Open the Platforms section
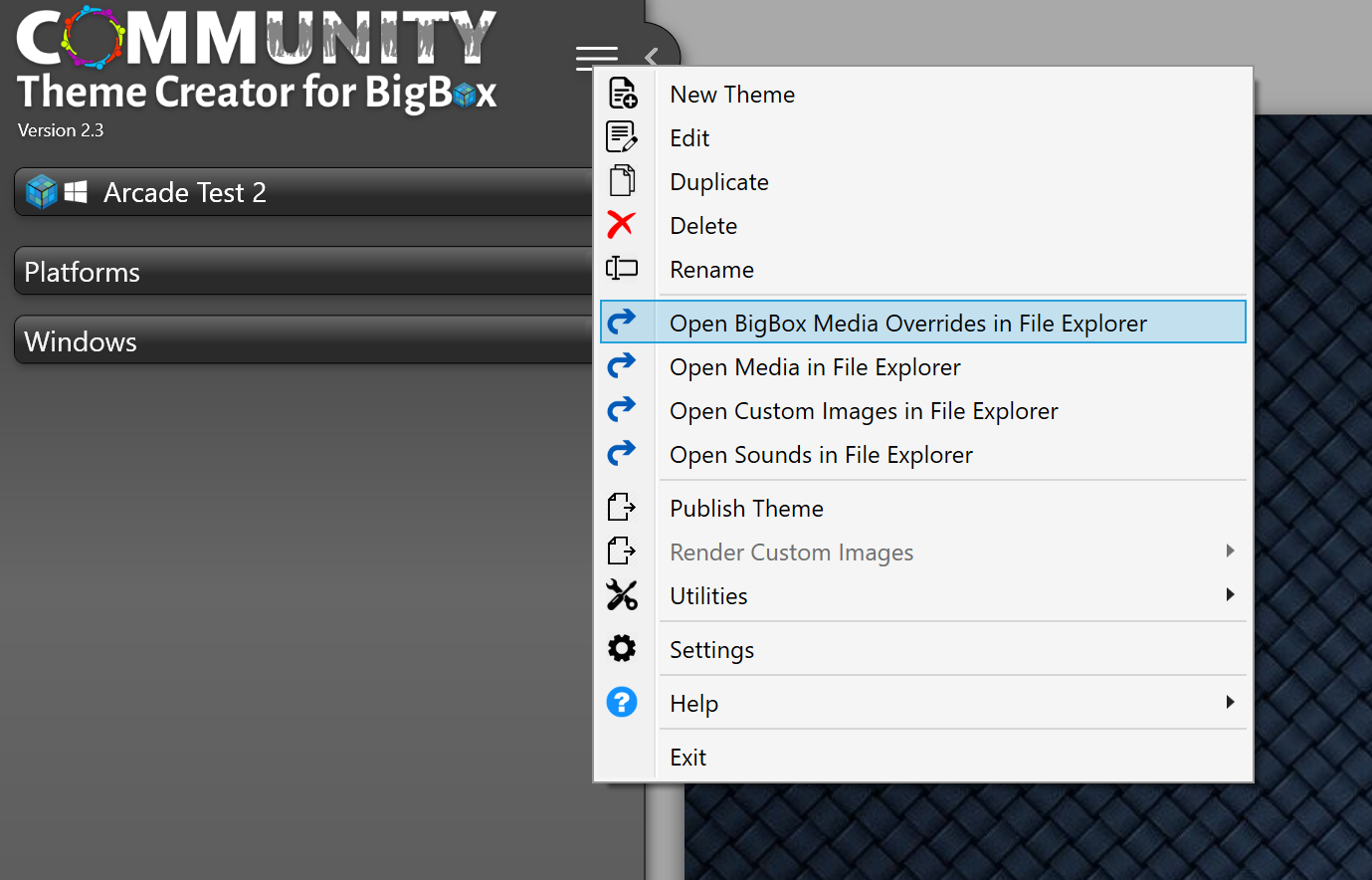Screen dimensions: 1372x880 [303, 271]
